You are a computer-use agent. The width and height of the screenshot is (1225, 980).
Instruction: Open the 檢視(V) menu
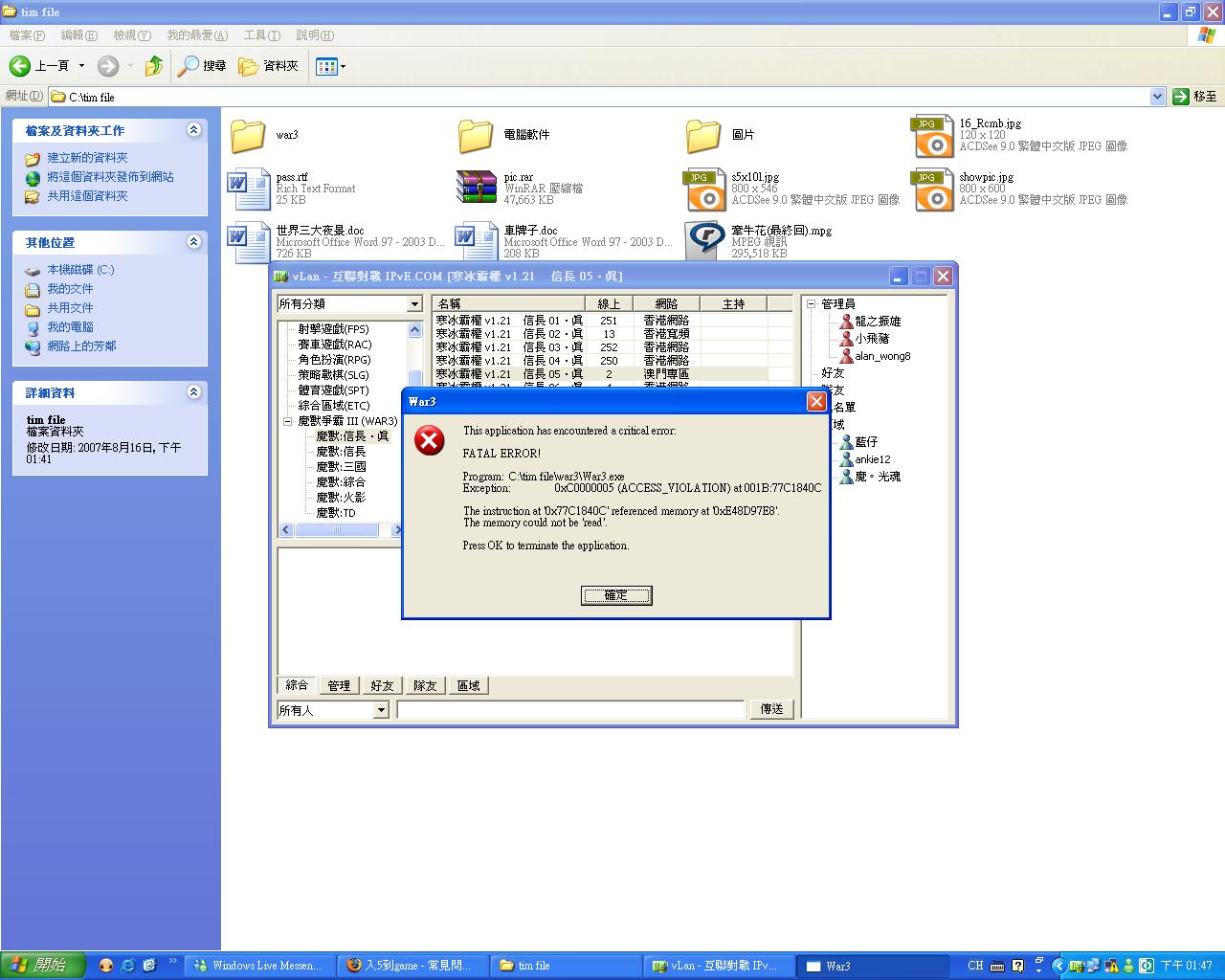coord(131,35)
